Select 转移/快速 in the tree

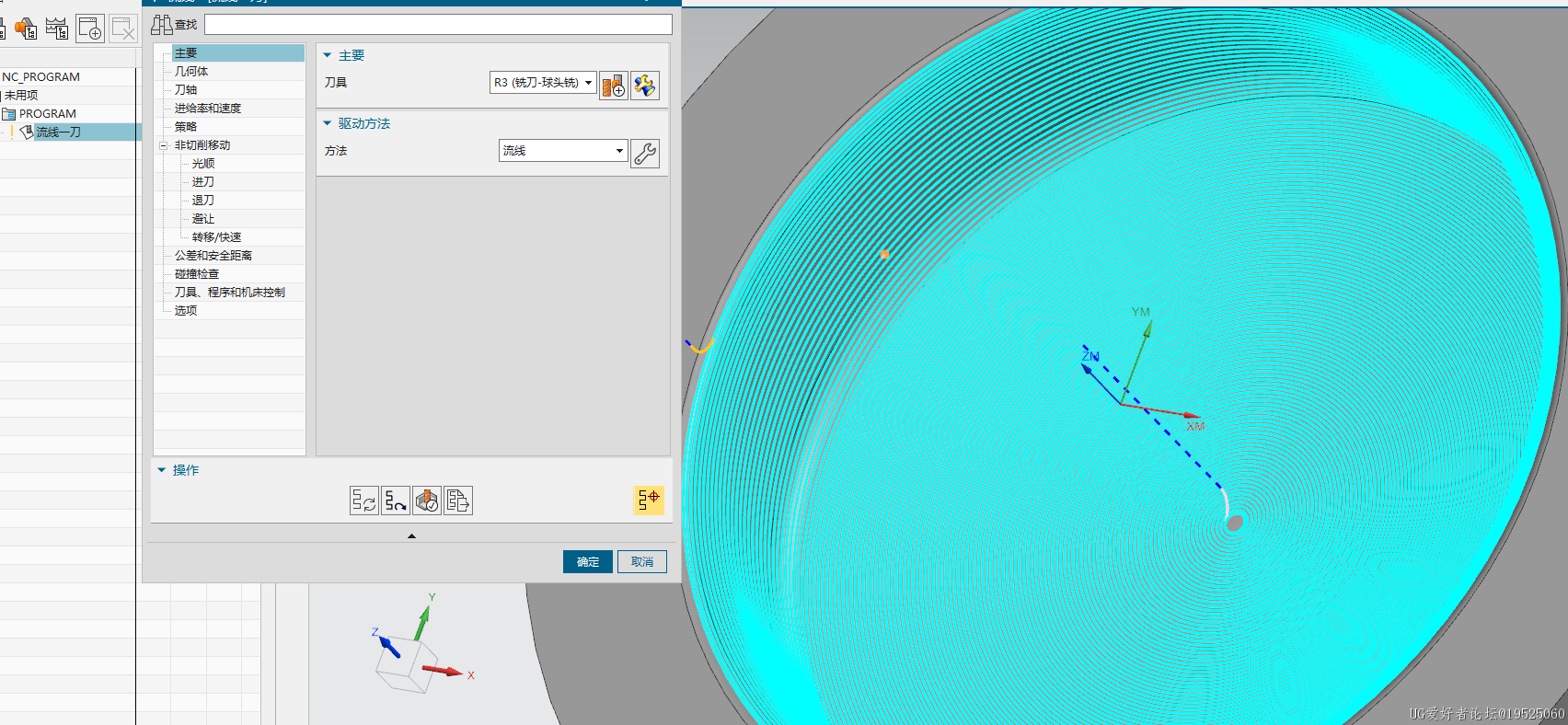pyautogui.click(x=217, y=237)
